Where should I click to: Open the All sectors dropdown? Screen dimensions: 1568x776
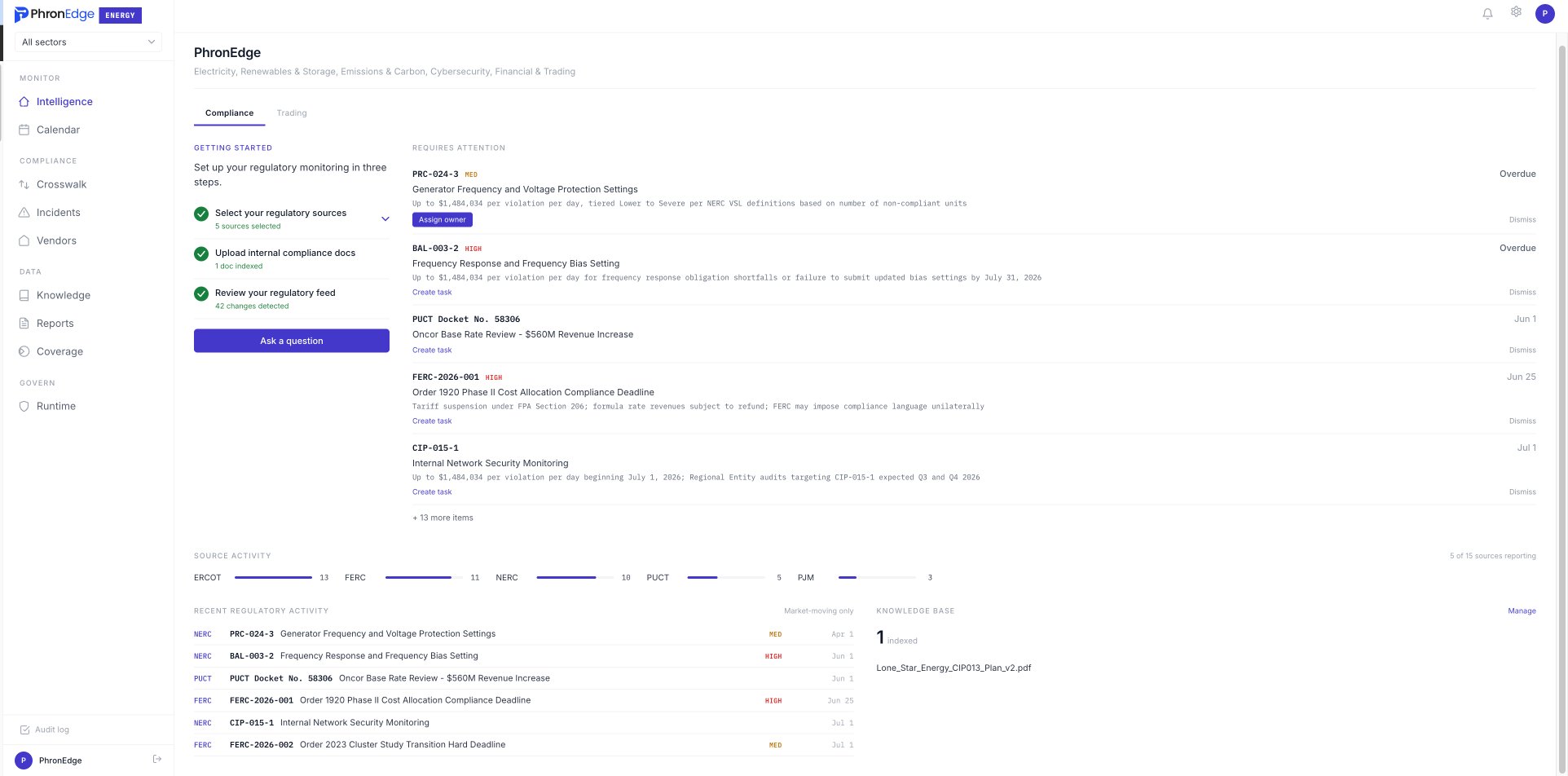88,42
